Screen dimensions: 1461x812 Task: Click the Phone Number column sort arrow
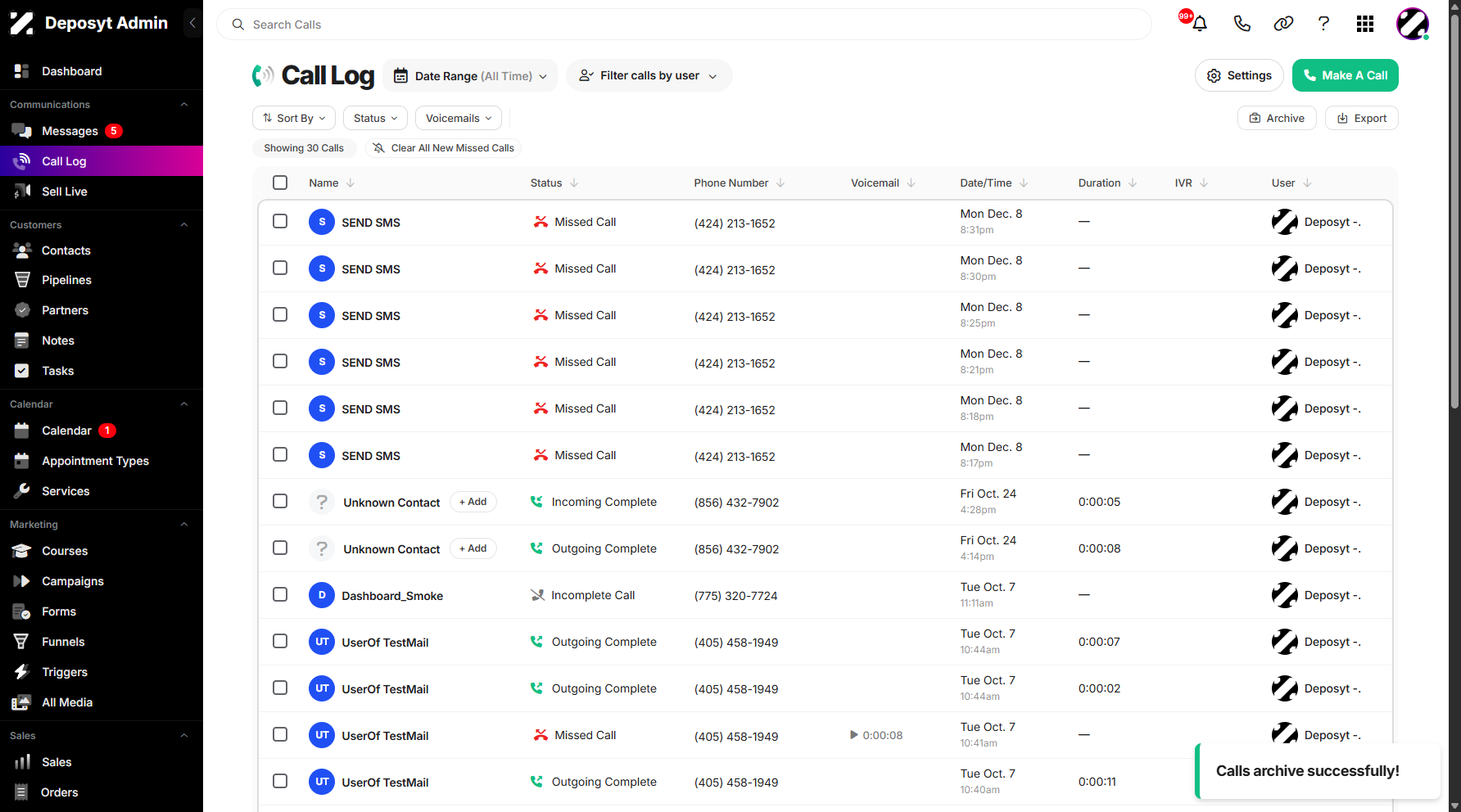pos(780,183)
